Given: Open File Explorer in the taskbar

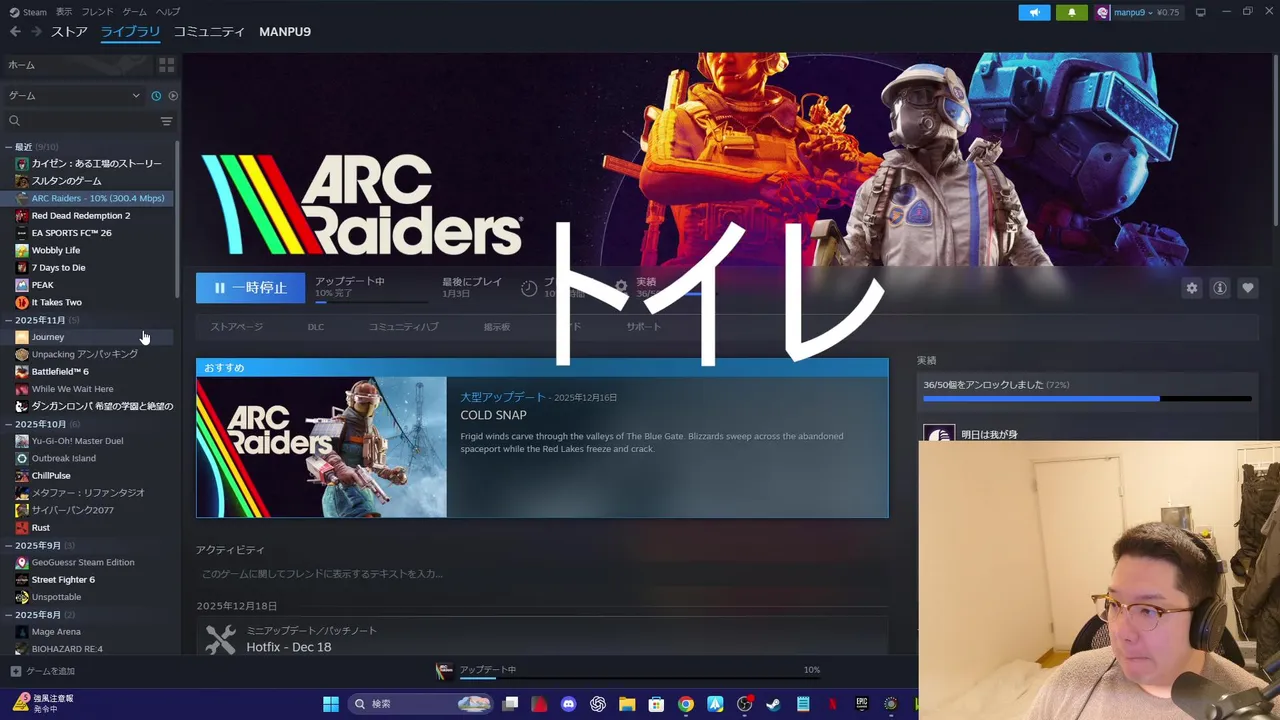Looking at the screenshot, I should pos(627,704).
